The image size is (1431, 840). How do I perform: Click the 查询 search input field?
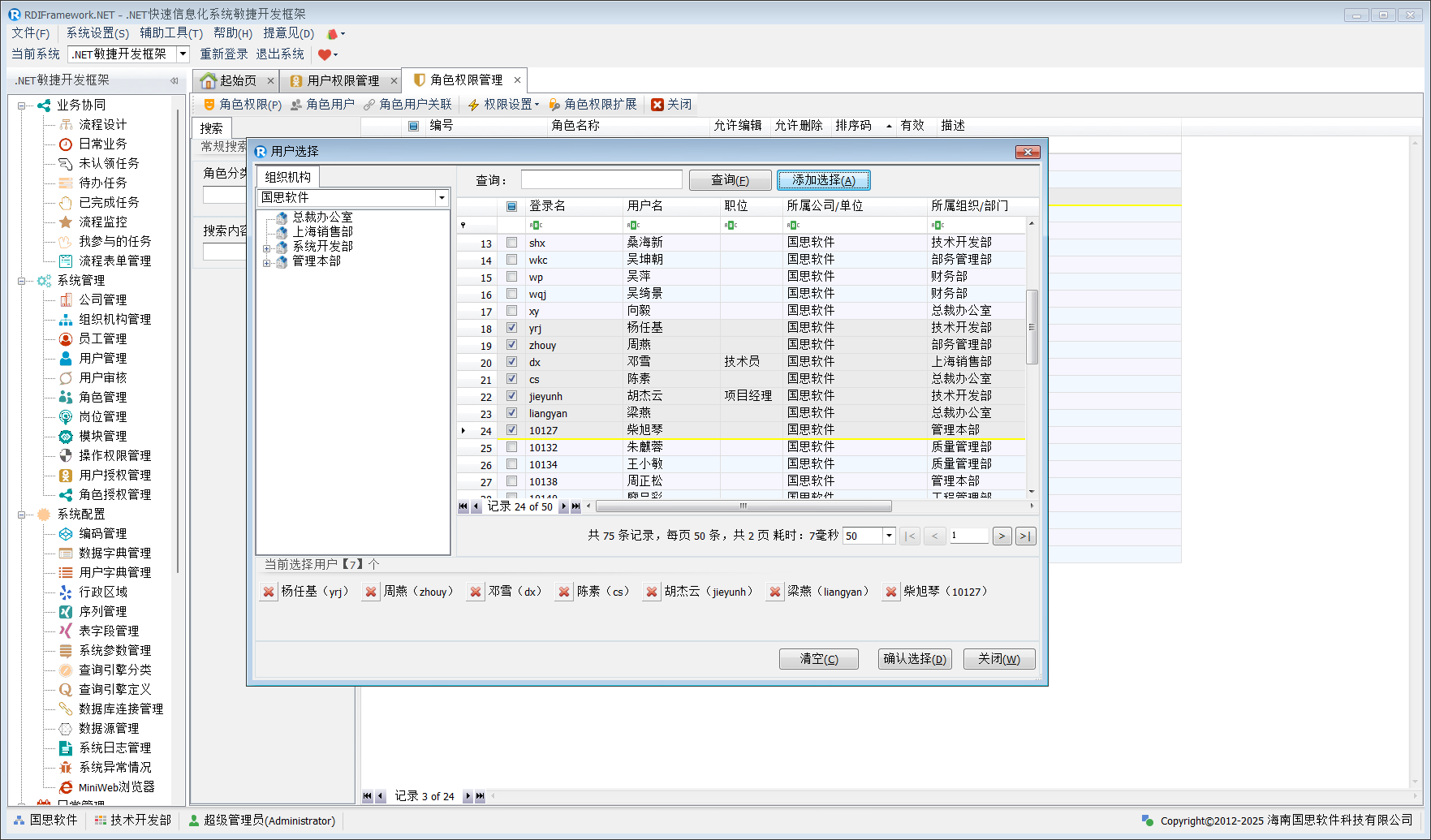[601, 180]
